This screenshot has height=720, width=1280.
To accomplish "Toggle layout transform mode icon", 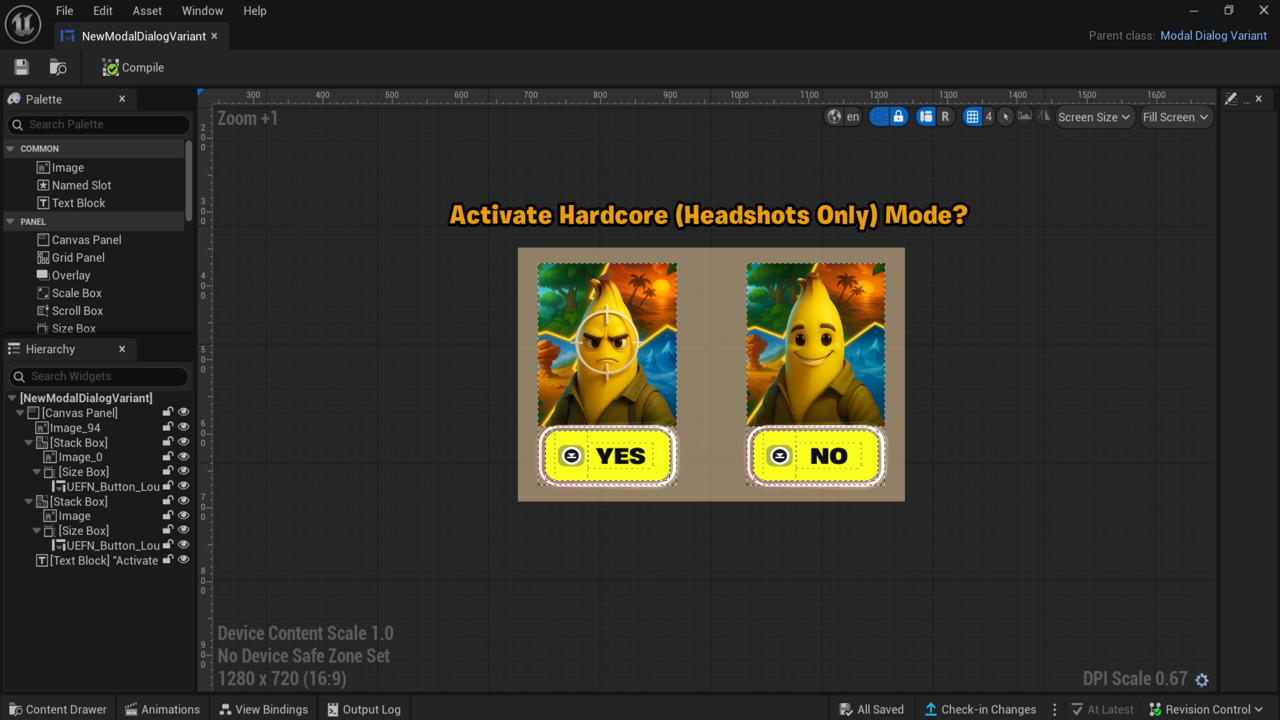I will tap(926, 117).
